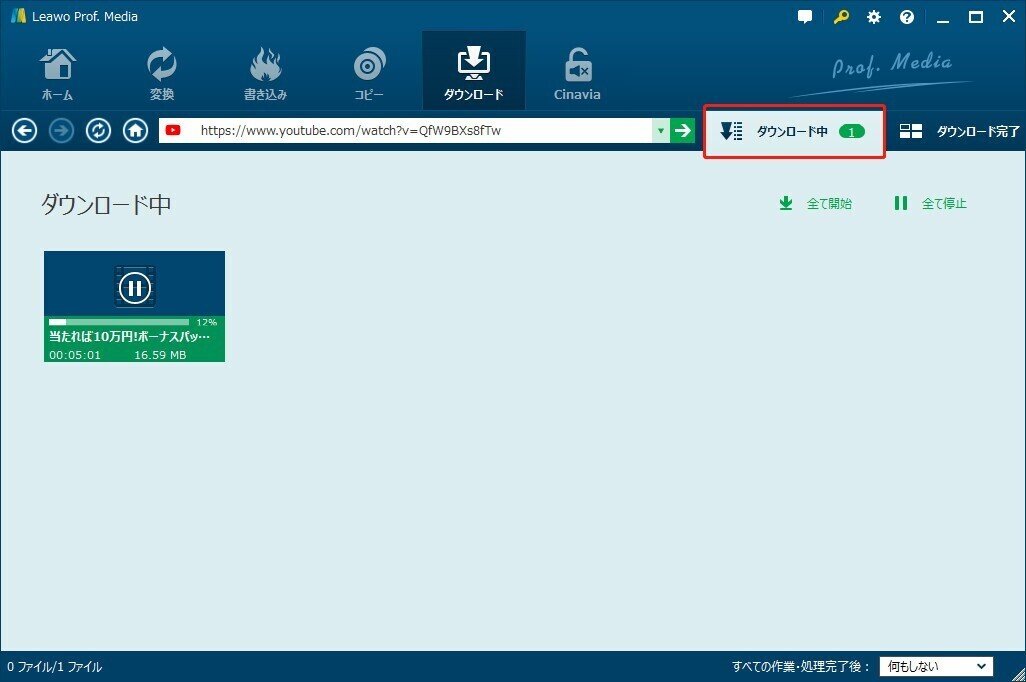
Task: Click the file size 16.59 MB text
Action: (x=160, y=355)
